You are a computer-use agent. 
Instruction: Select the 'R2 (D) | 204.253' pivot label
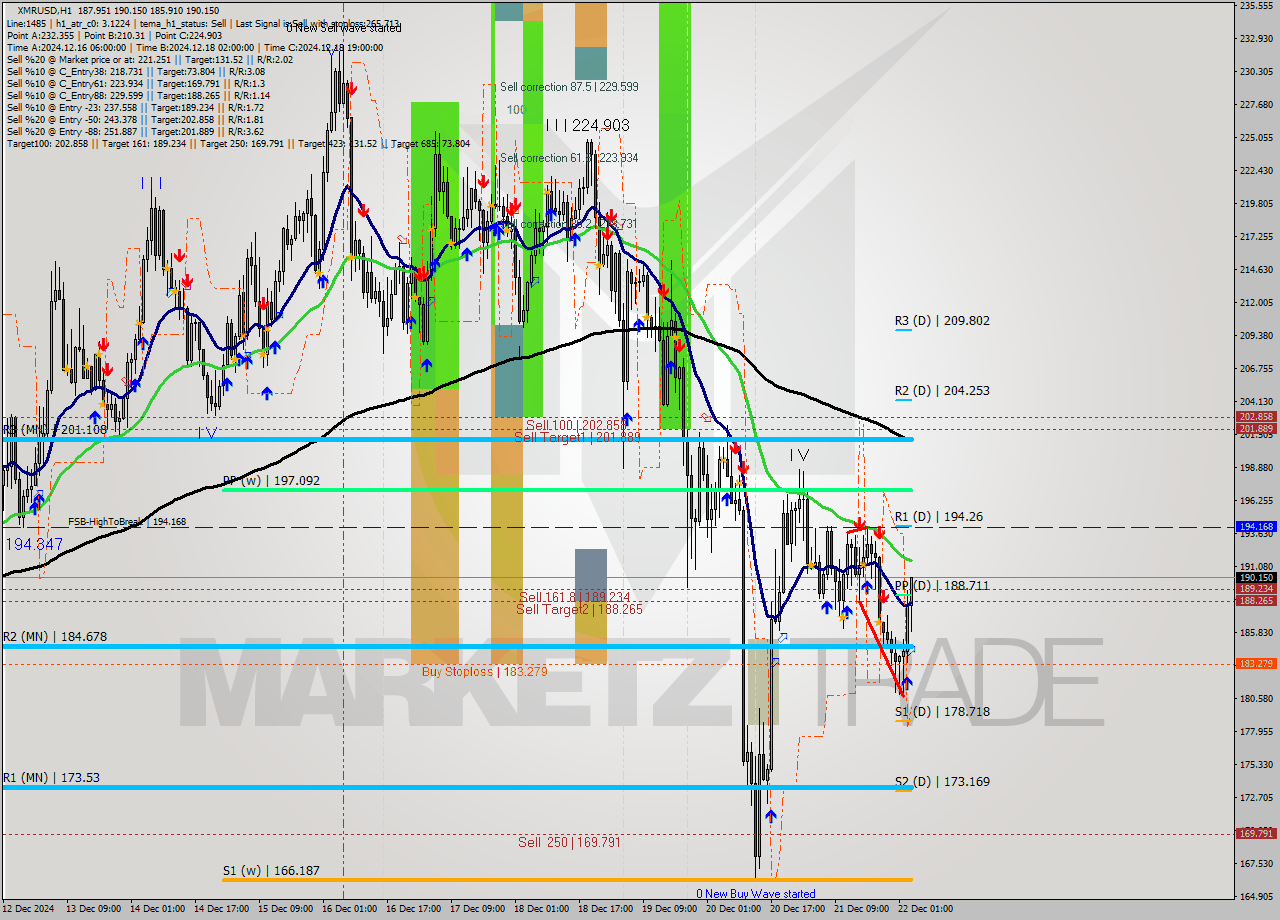(x=942, y=391)
